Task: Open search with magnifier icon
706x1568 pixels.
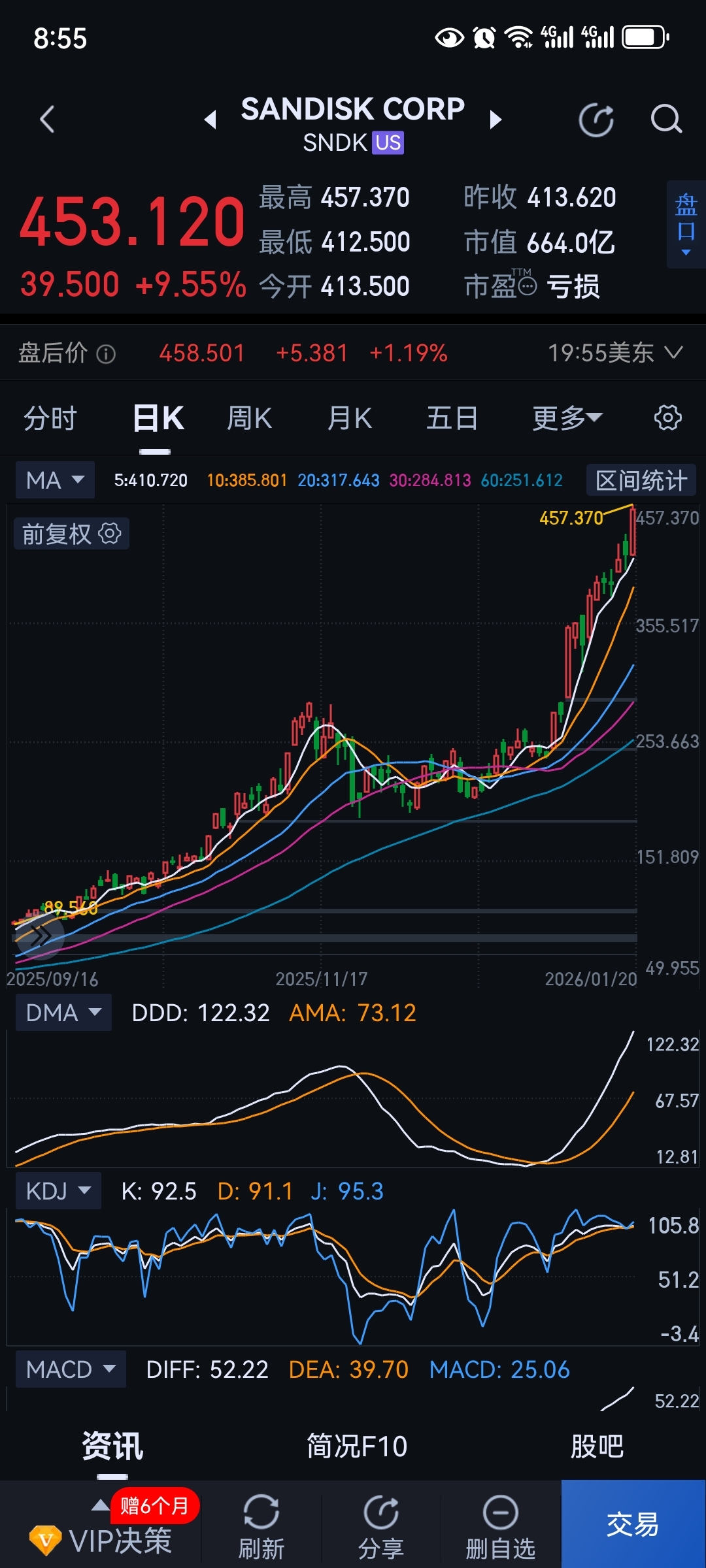Action: pyautogui.click(x=666, y=120)
